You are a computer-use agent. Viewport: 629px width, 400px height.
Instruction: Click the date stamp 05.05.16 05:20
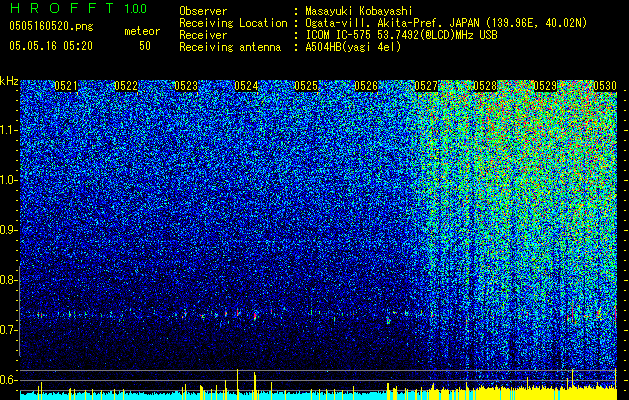pyautogui.click(x=51, y=46)
